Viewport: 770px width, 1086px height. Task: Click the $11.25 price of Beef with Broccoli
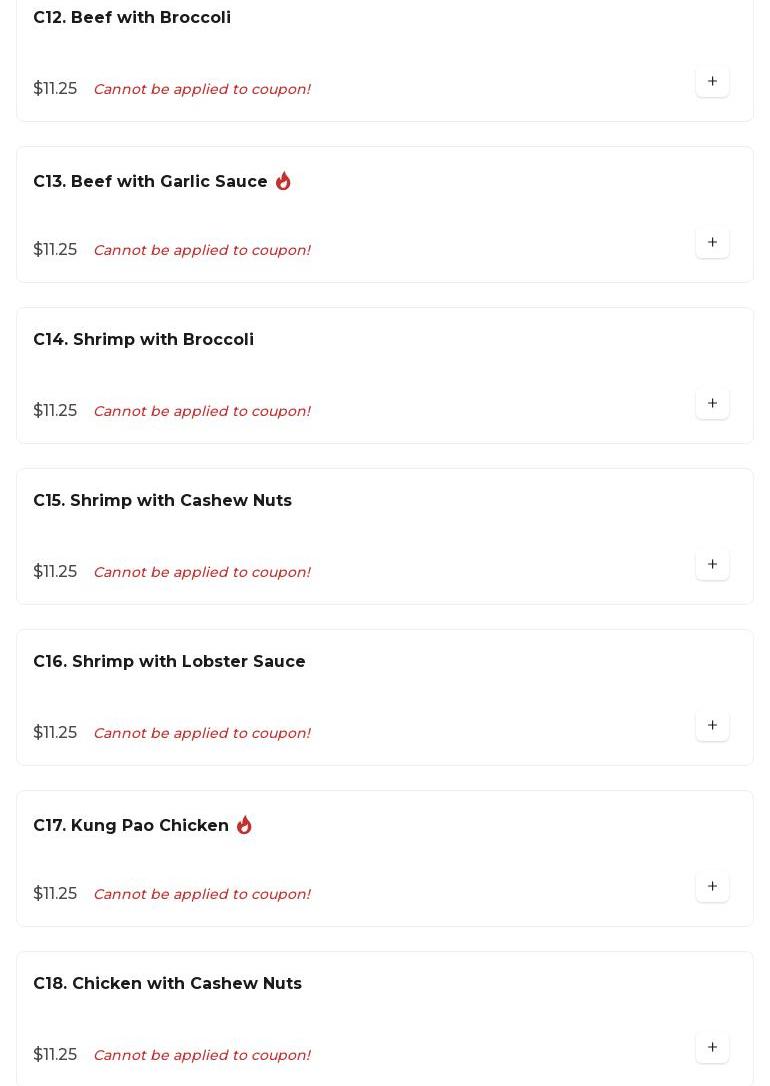click(x=55, y=89)
